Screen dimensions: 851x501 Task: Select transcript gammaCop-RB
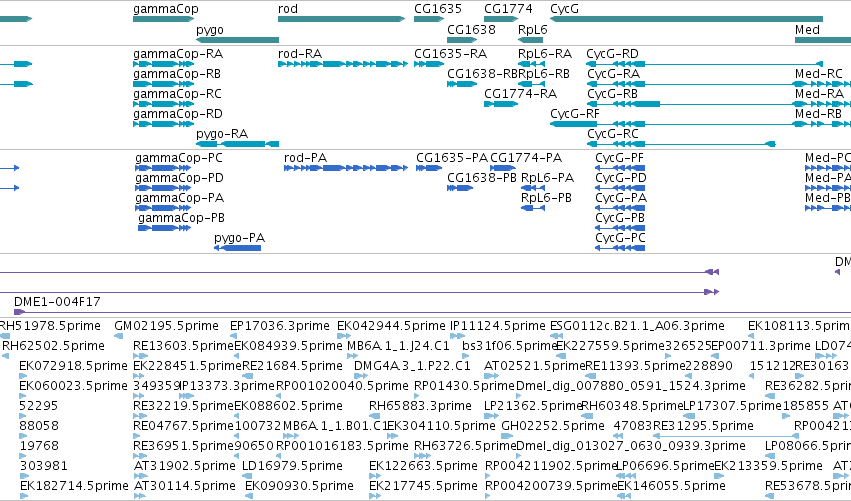[163, 84]
